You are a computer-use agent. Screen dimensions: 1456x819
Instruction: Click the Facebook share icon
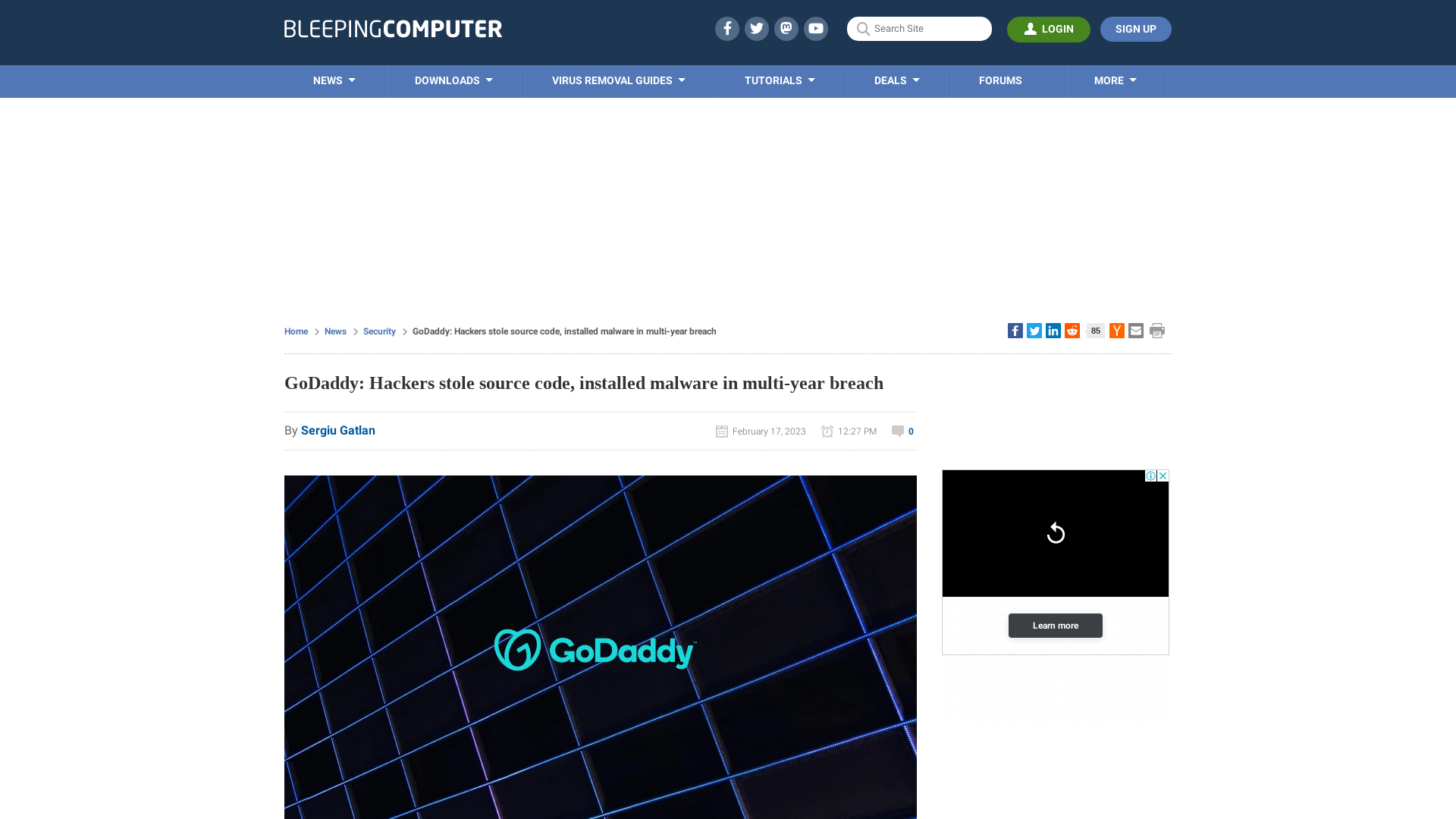pos(1015,330)
